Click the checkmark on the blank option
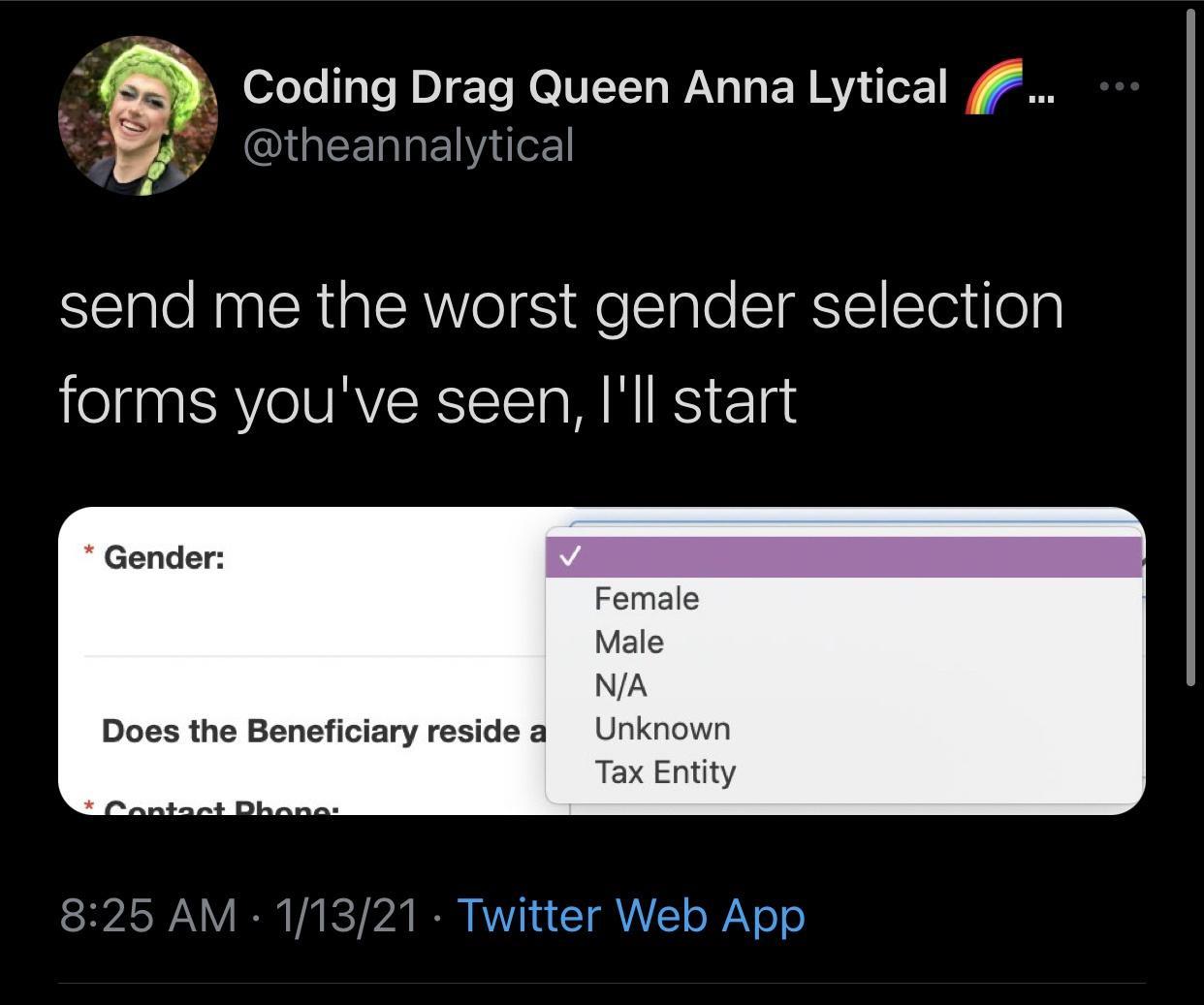 (571, 557)
